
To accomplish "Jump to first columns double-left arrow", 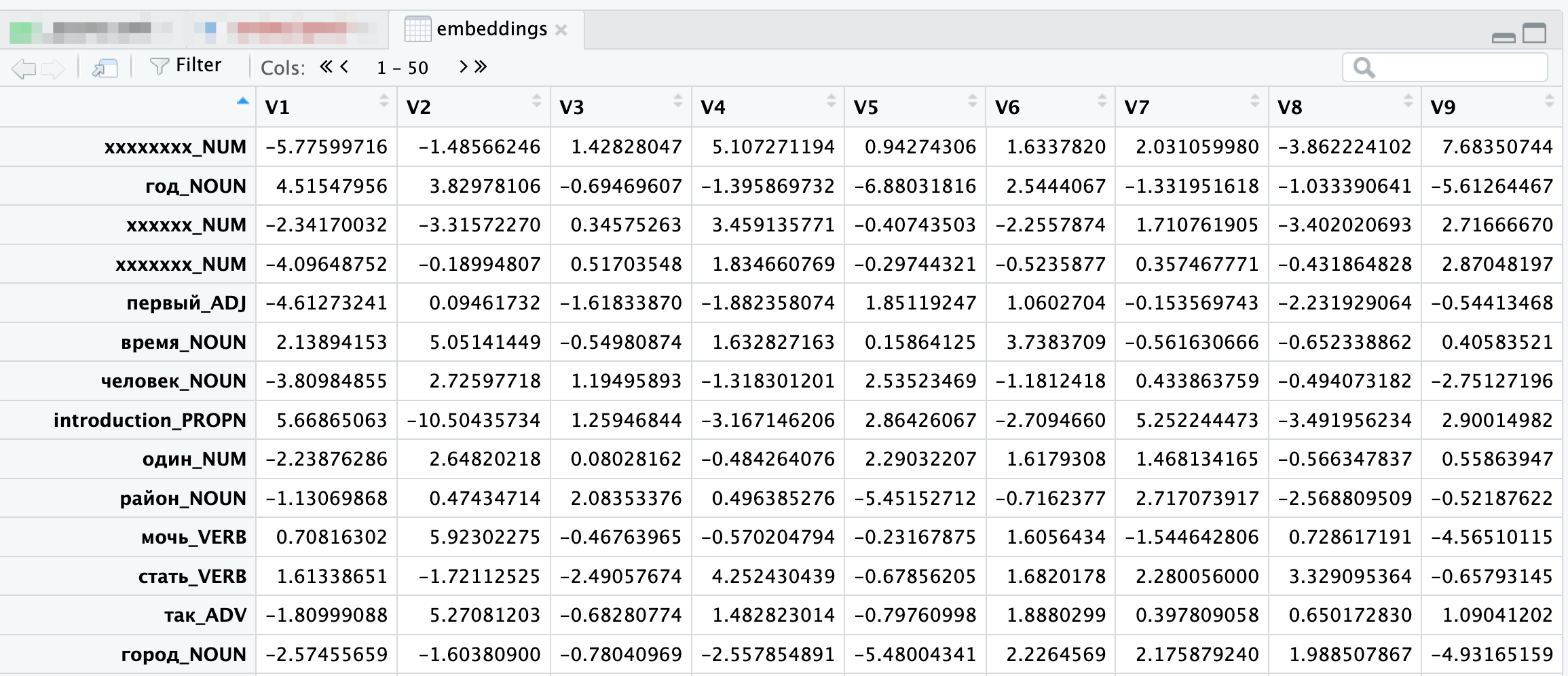I will [x=326, y=67].
